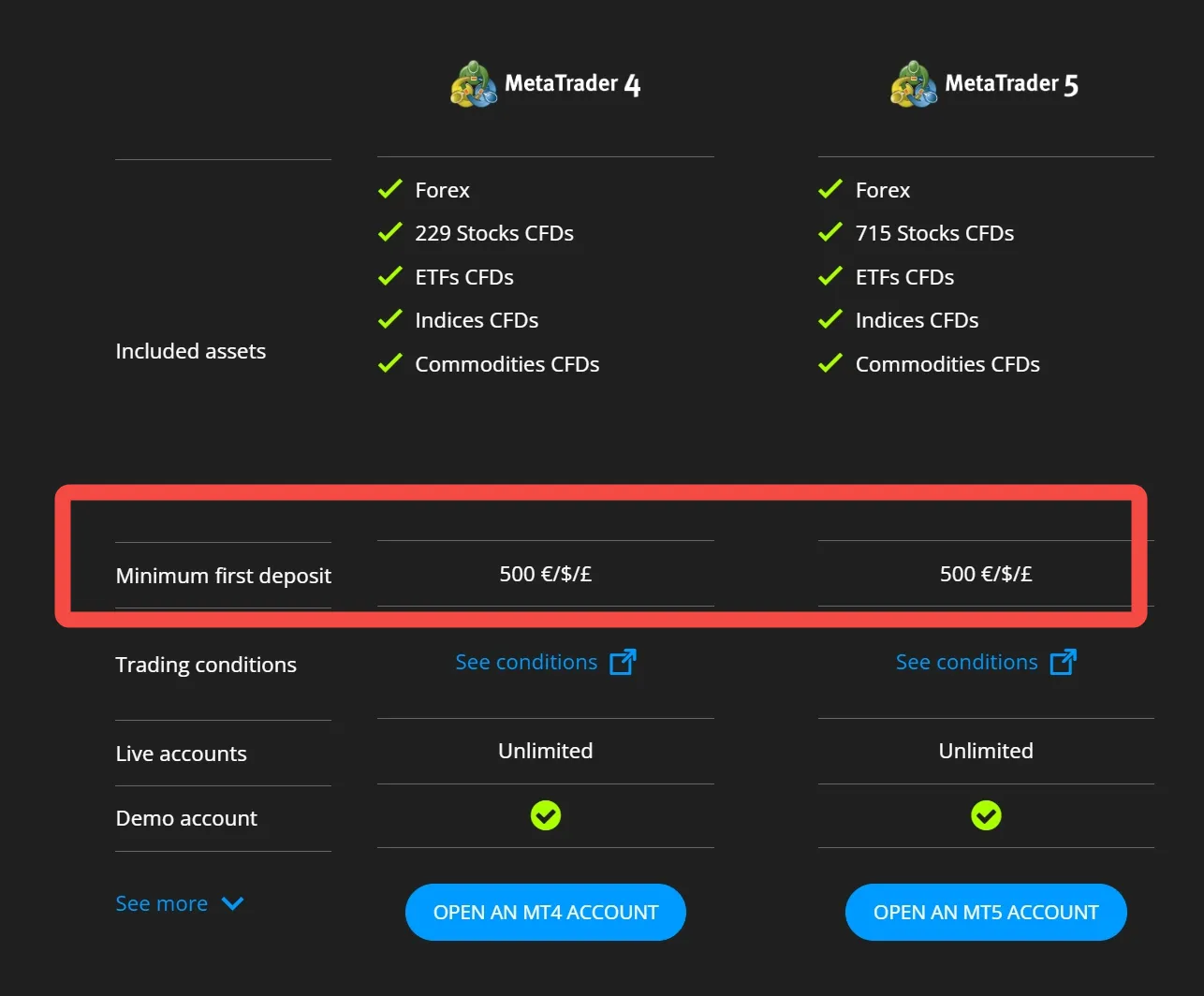Click Unlimited under MetaTrader 4
The image size is (1204, 996).
[x=546, y=751]
